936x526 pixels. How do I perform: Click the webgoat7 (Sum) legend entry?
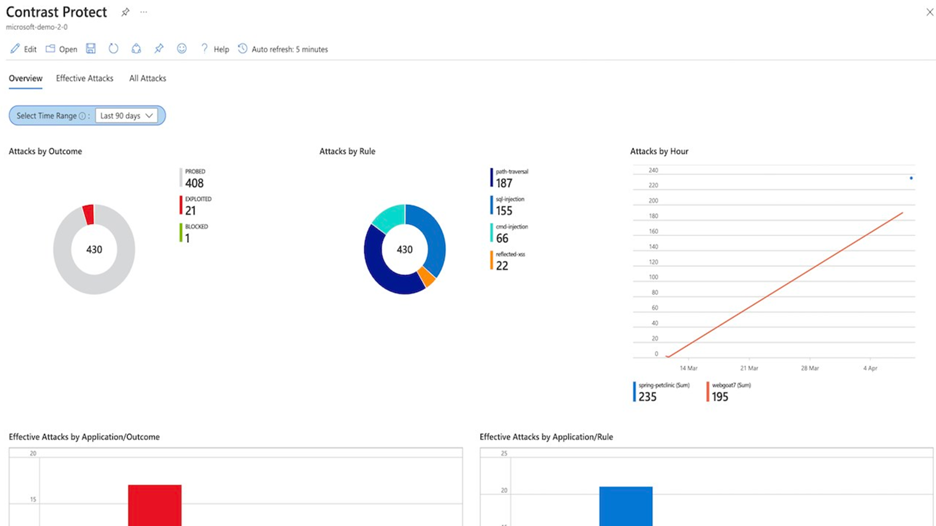[729, 391]
